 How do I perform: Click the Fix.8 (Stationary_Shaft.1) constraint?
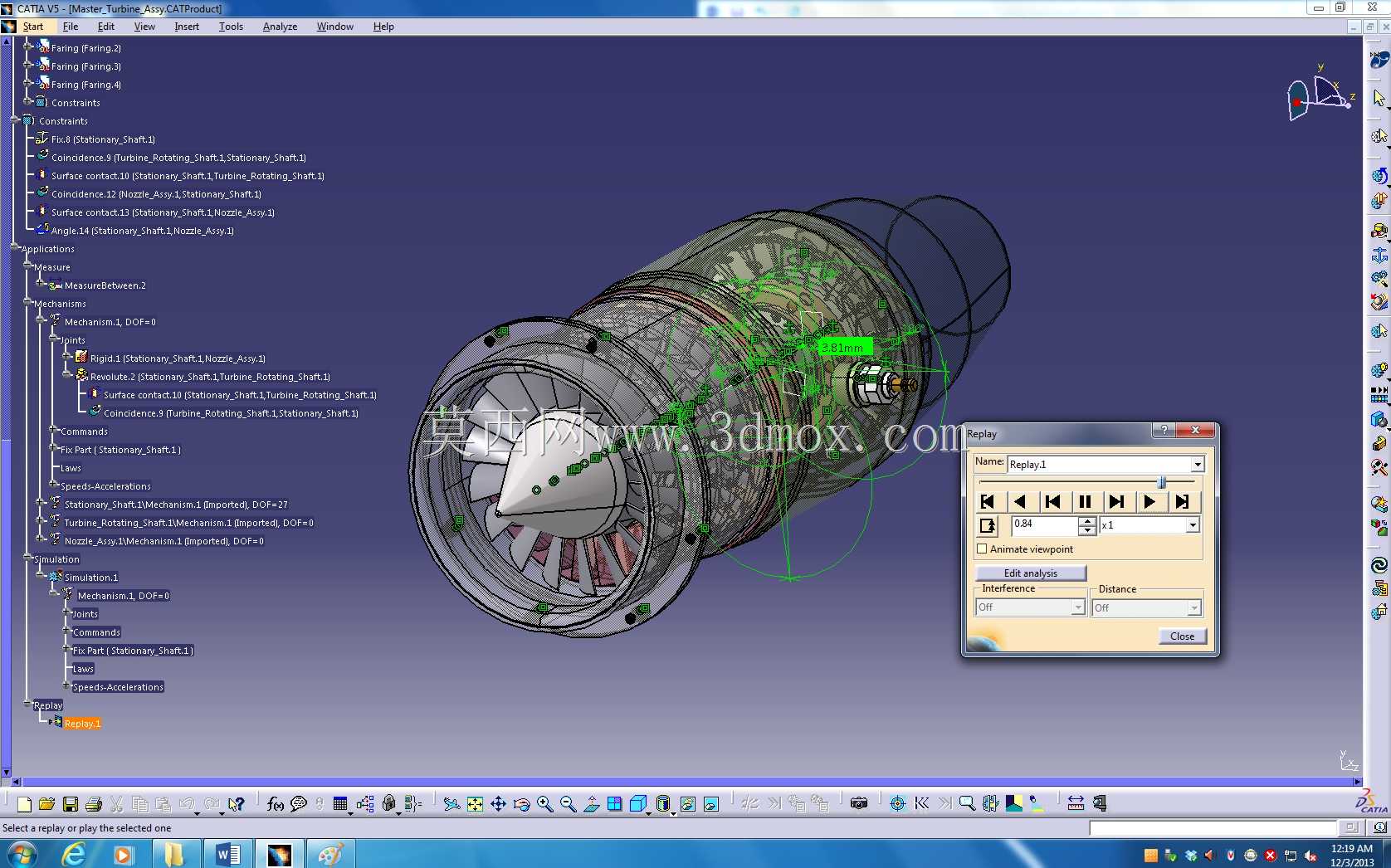point(103,139)
